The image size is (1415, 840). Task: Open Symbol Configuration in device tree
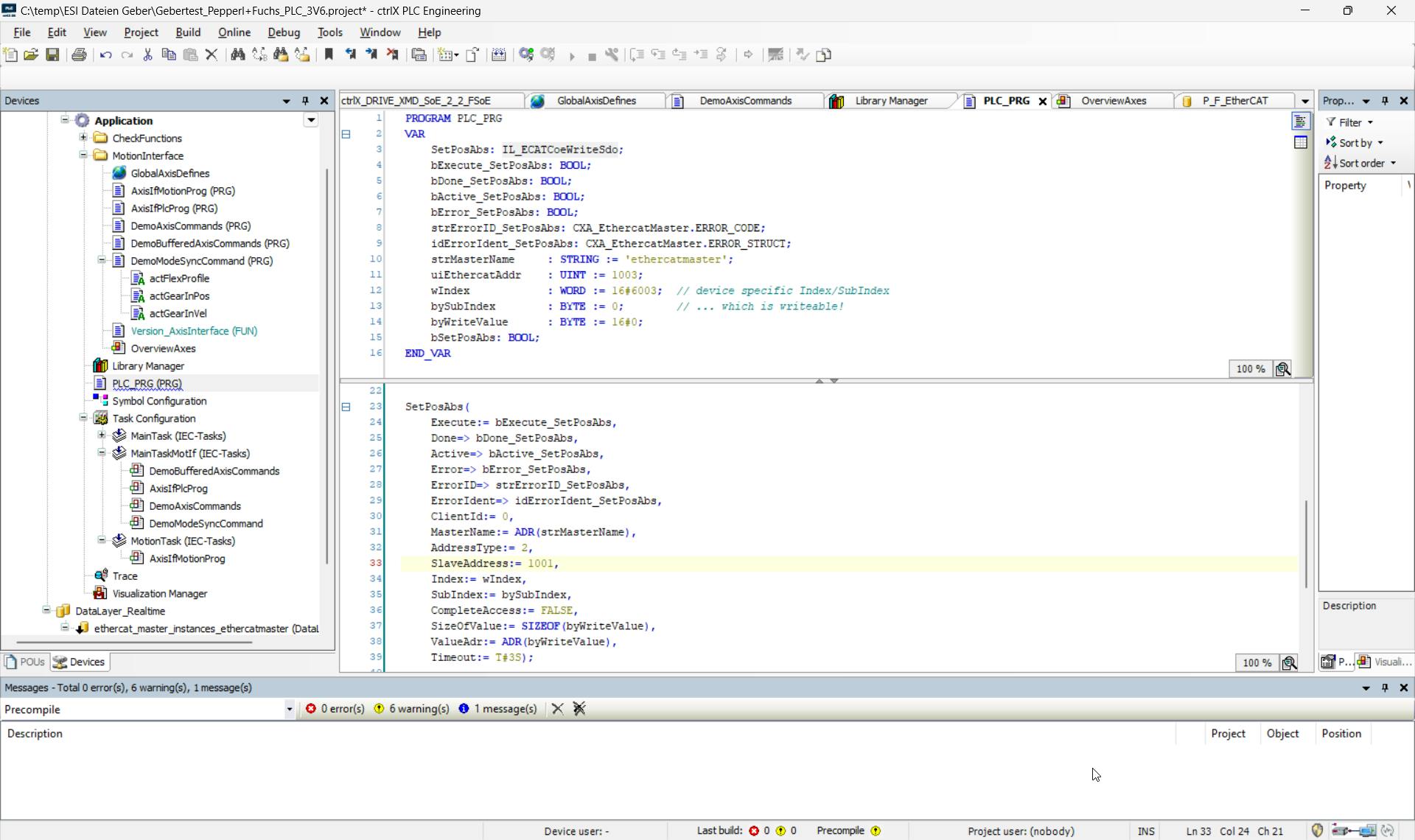point(159,401)
